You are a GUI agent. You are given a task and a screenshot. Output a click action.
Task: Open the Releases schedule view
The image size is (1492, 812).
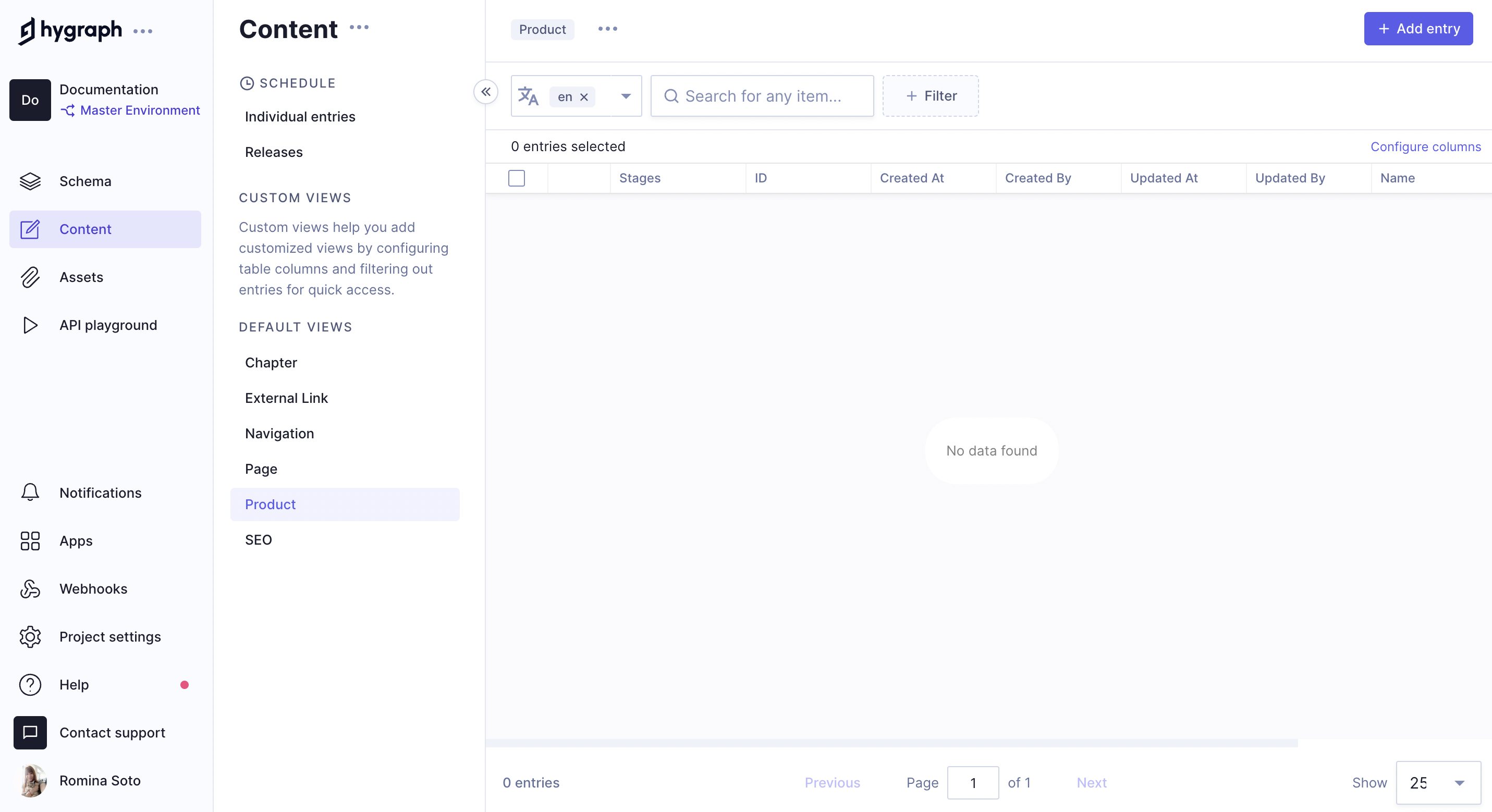pyautogui.click(x=273, y=152)
